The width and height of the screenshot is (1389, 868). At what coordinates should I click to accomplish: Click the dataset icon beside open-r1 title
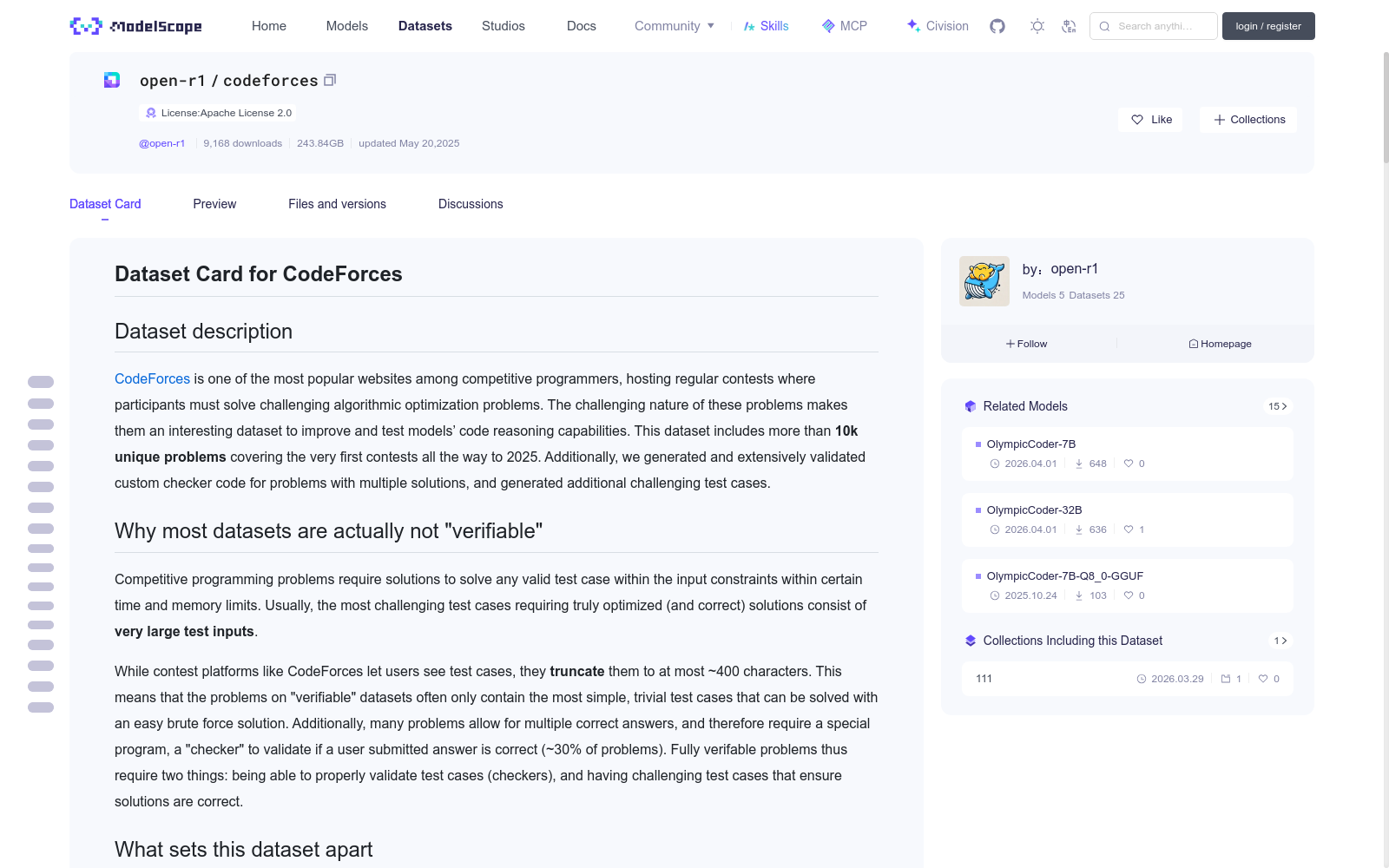112,80
